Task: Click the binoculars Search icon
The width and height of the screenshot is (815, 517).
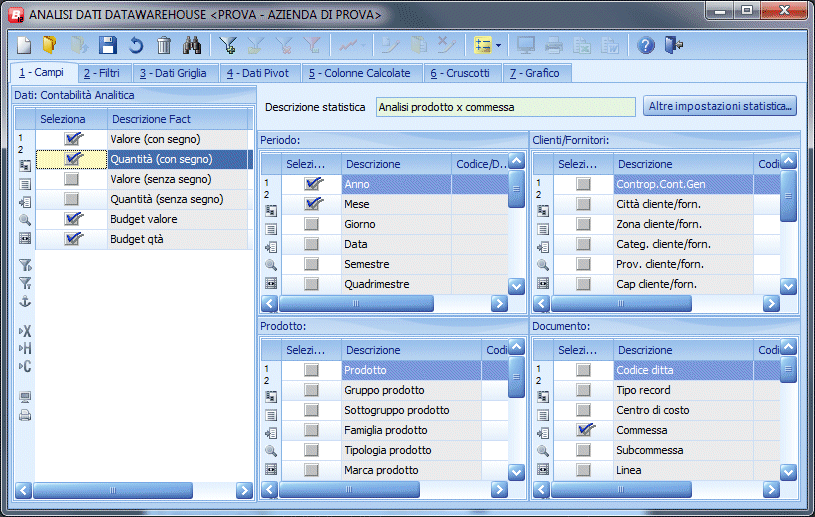Action: tap(192, 45)
